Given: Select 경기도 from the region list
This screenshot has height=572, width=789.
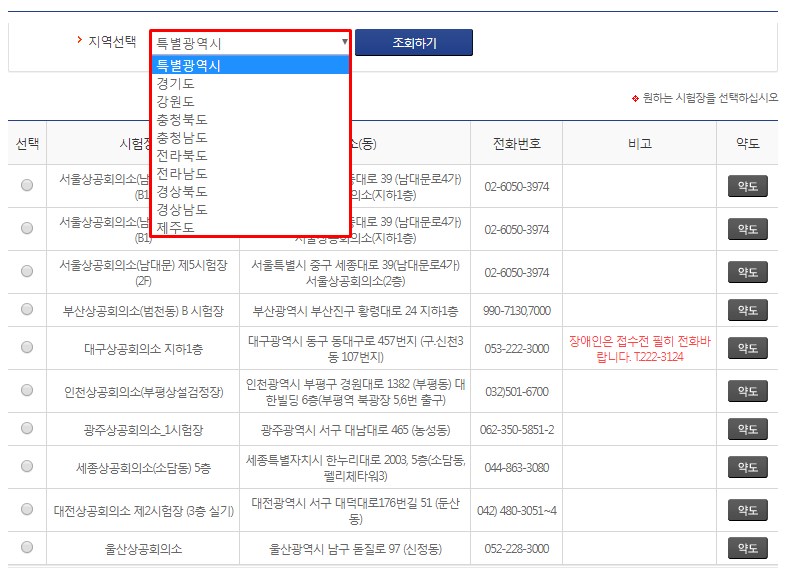Looking at the screenshot, I should 251,83.
